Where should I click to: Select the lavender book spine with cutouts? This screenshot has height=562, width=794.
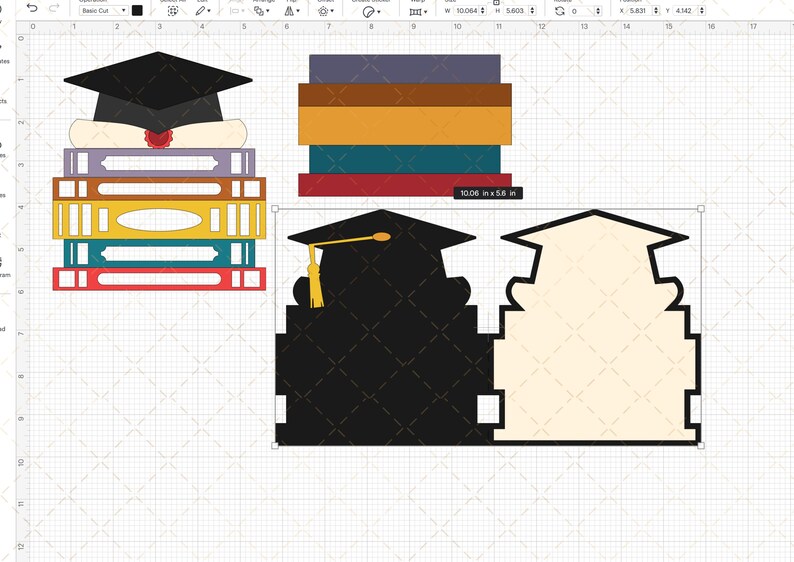pos(160,163)
